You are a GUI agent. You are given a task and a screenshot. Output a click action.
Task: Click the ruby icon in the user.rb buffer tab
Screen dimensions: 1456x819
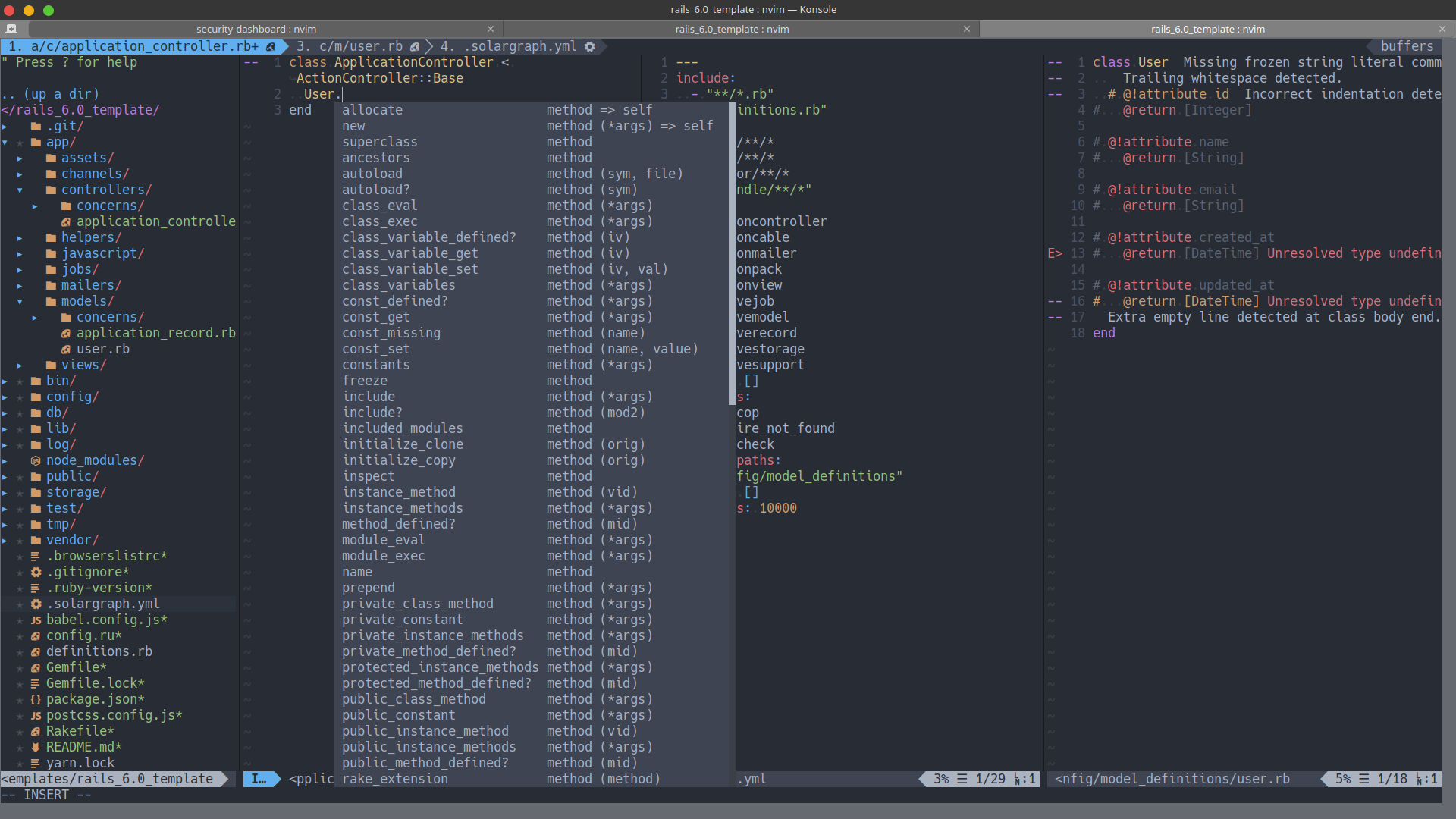(x=415, y=47)
